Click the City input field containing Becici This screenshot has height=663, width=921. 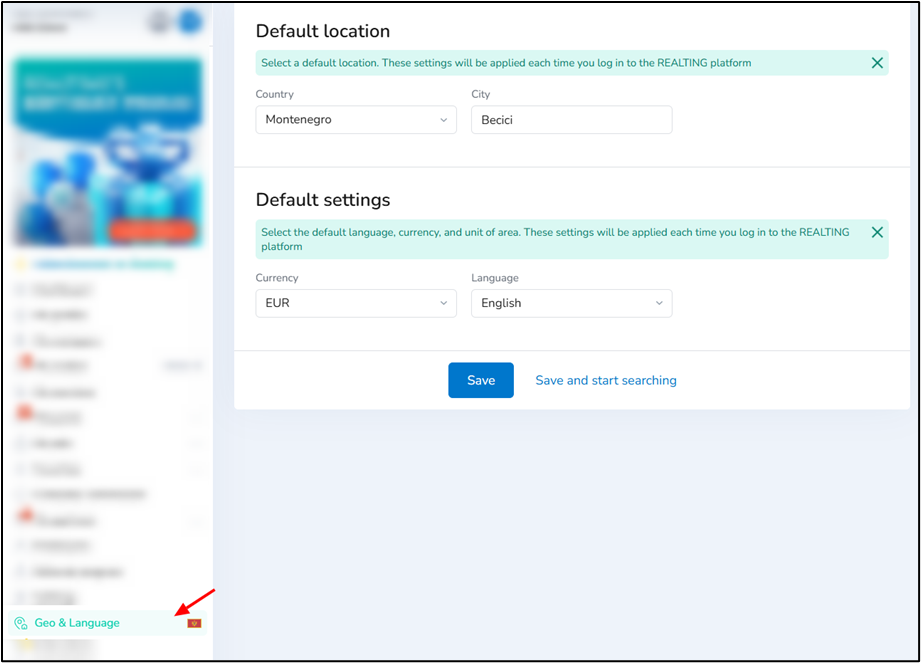coord(572,120)
